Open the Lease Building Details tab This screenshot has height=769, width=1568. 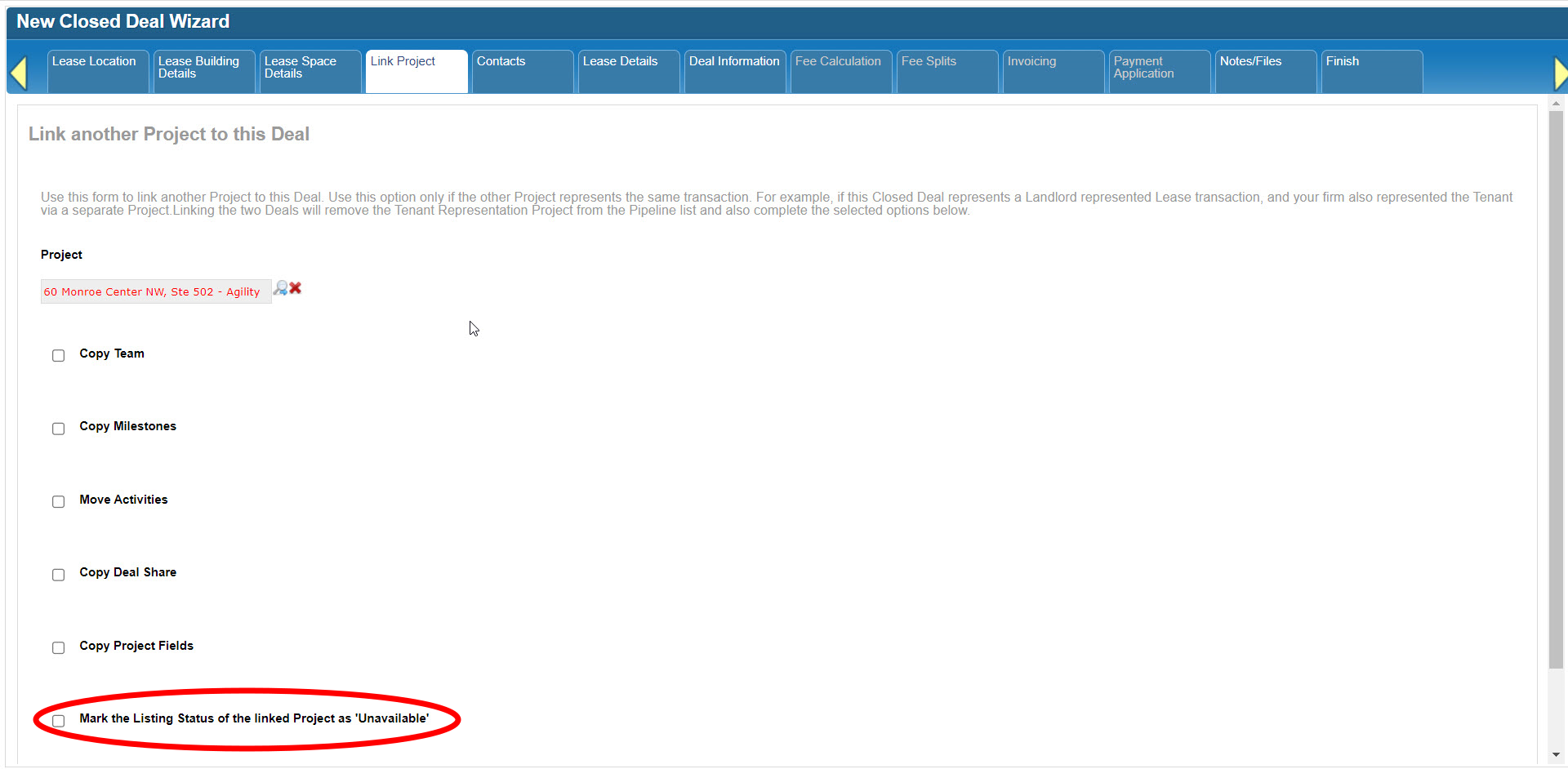203,71
